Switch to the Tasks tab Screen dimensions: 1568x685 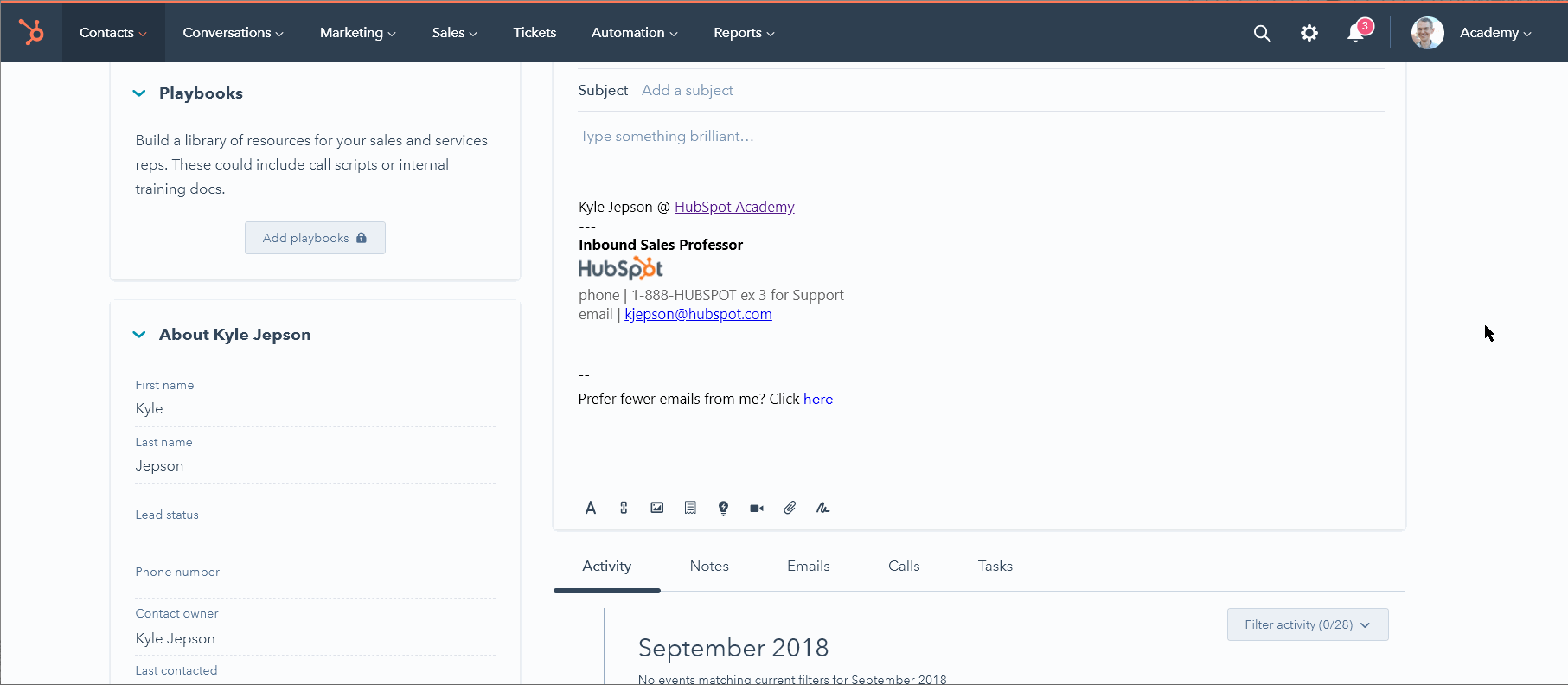995,566
